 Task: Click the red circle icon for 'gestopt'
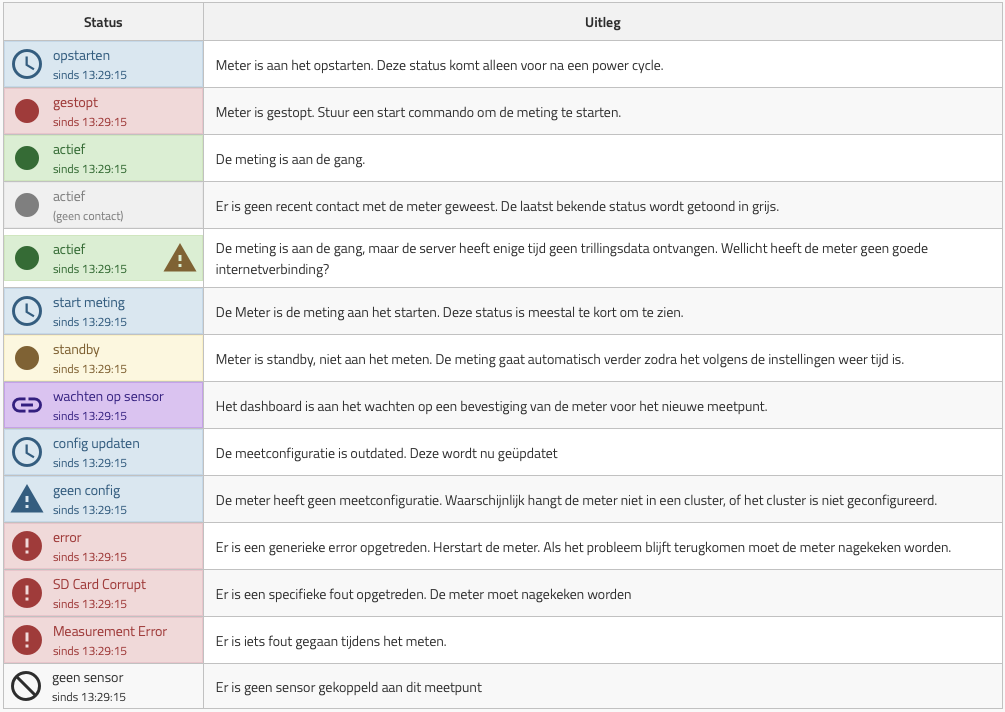click(27, 111)
